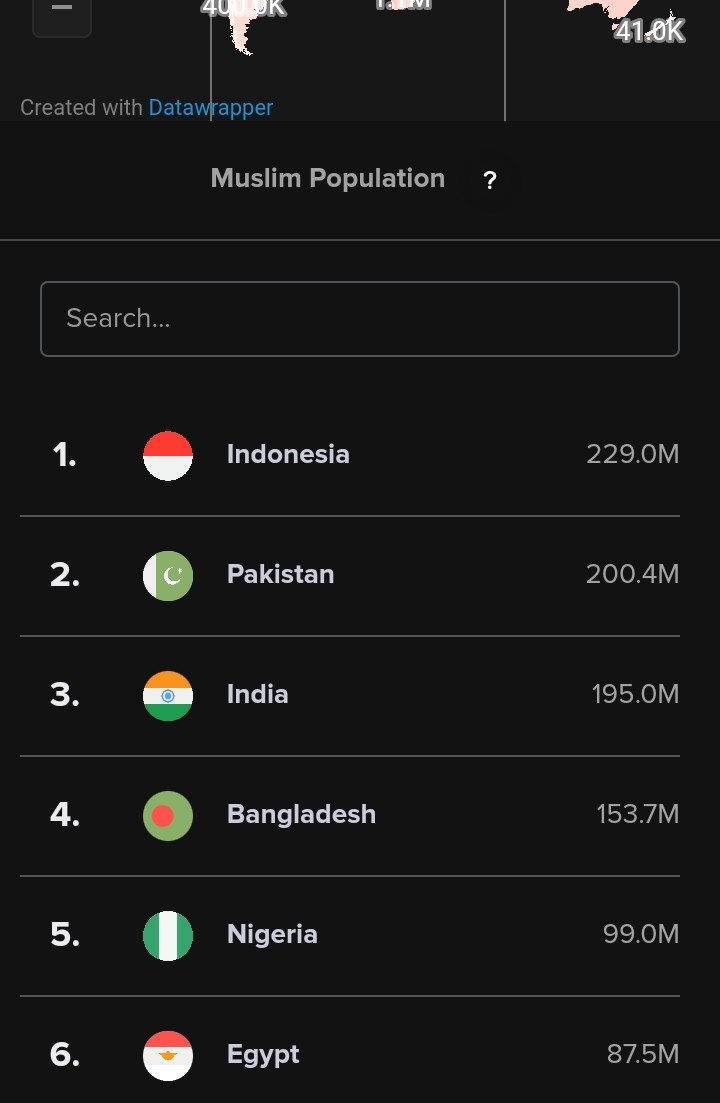Select the Egypt country name
The height and width of the screenshot is (1103, 720).
pos(263,1055)
